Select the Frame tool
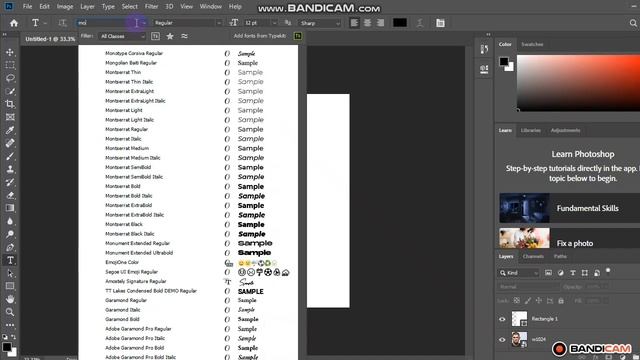 (x=10, y=117)
